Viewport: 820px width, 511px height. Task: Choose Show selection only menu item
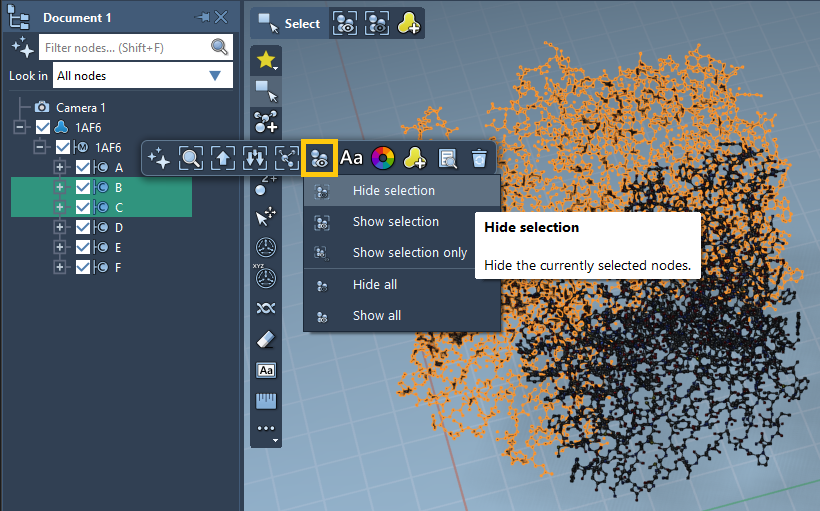(x=410, y=252)
